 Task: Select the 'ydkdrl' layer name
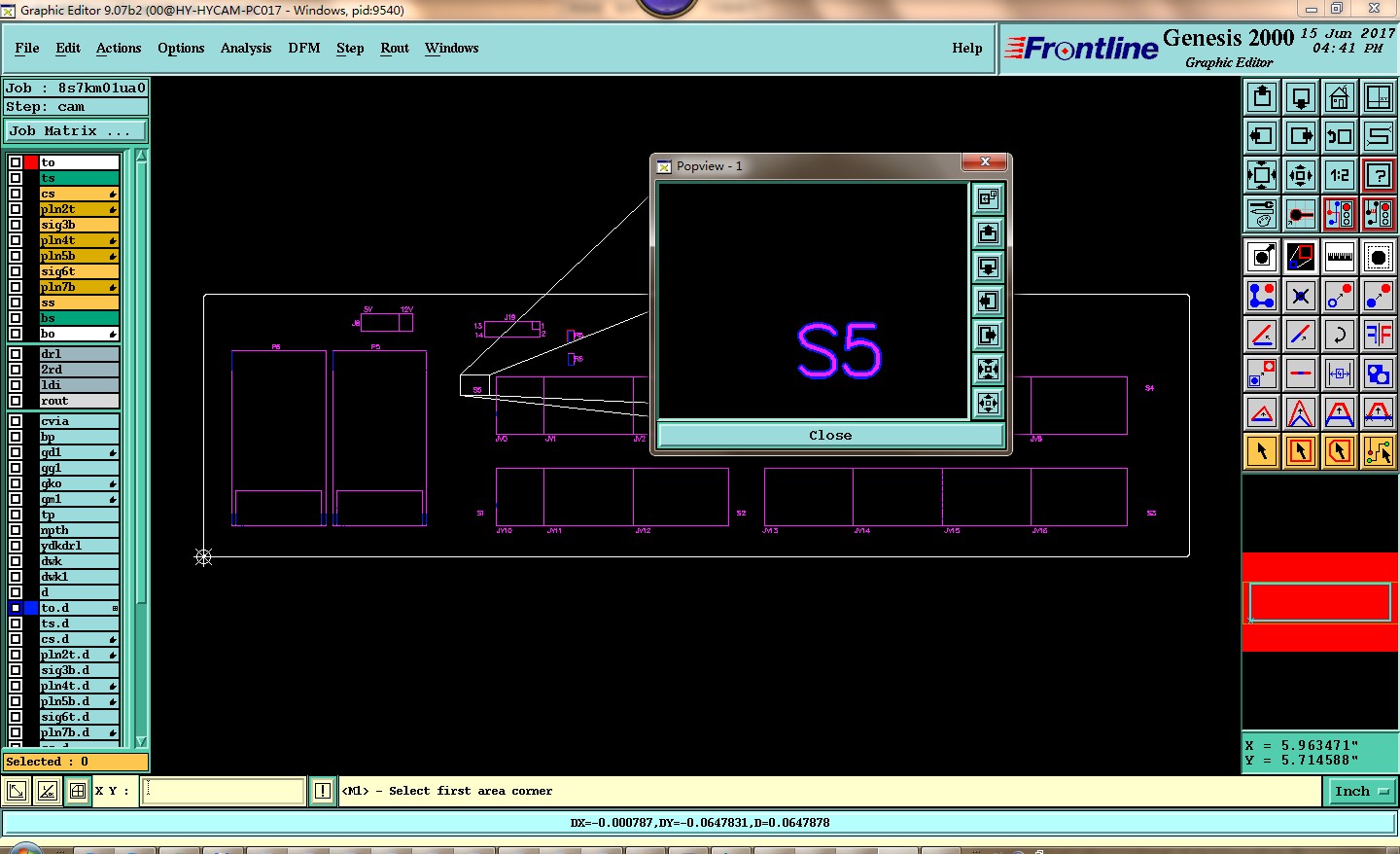tap(79, 546)
